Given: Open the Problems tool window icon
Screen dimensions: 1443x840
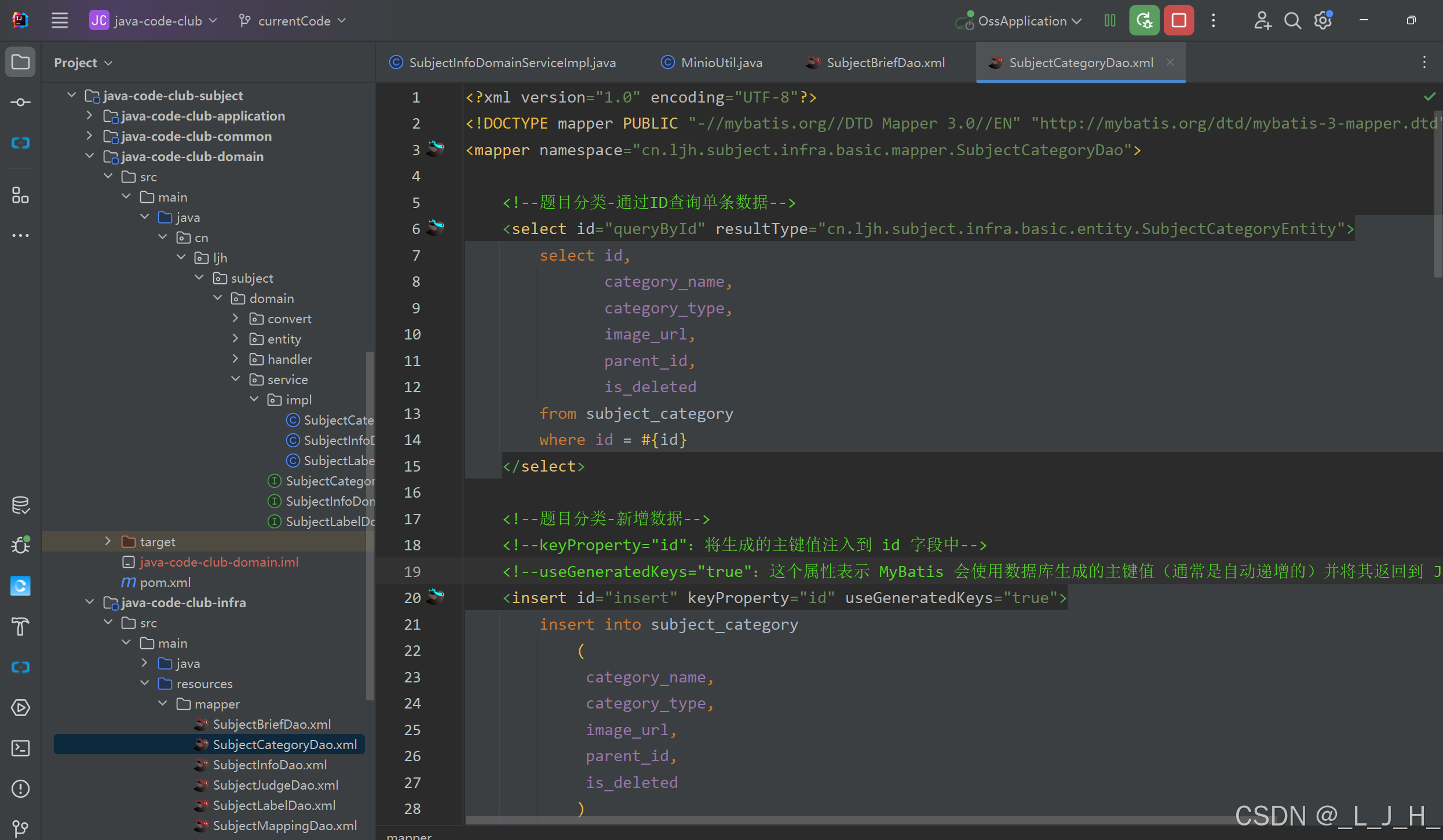Looking at the screenshot, I should point(20,788).
